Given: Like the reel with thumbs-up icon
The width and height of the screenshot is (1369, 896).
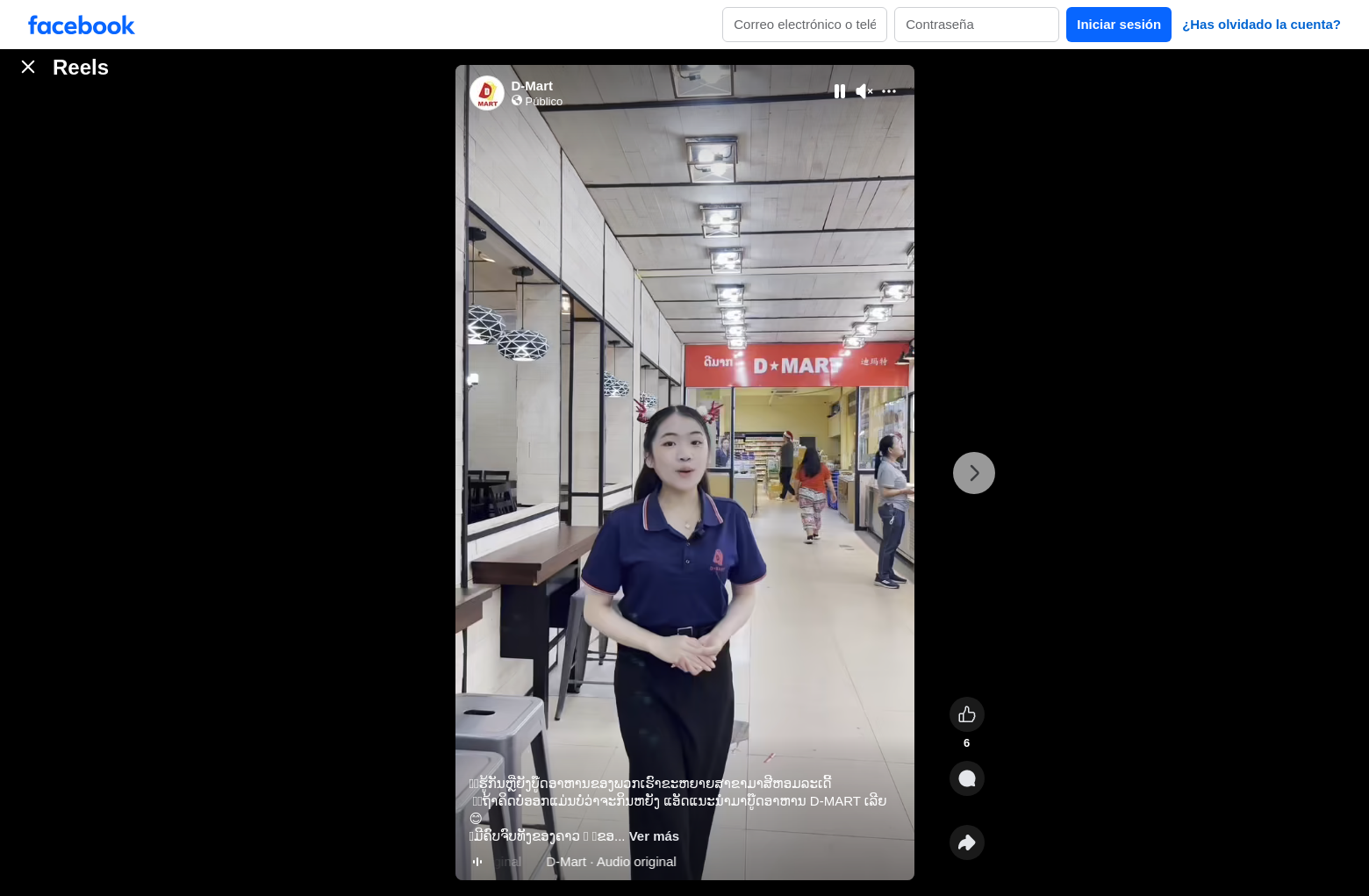Looking at the screenshot, I should pyautogui.click(x=967, y=714).
